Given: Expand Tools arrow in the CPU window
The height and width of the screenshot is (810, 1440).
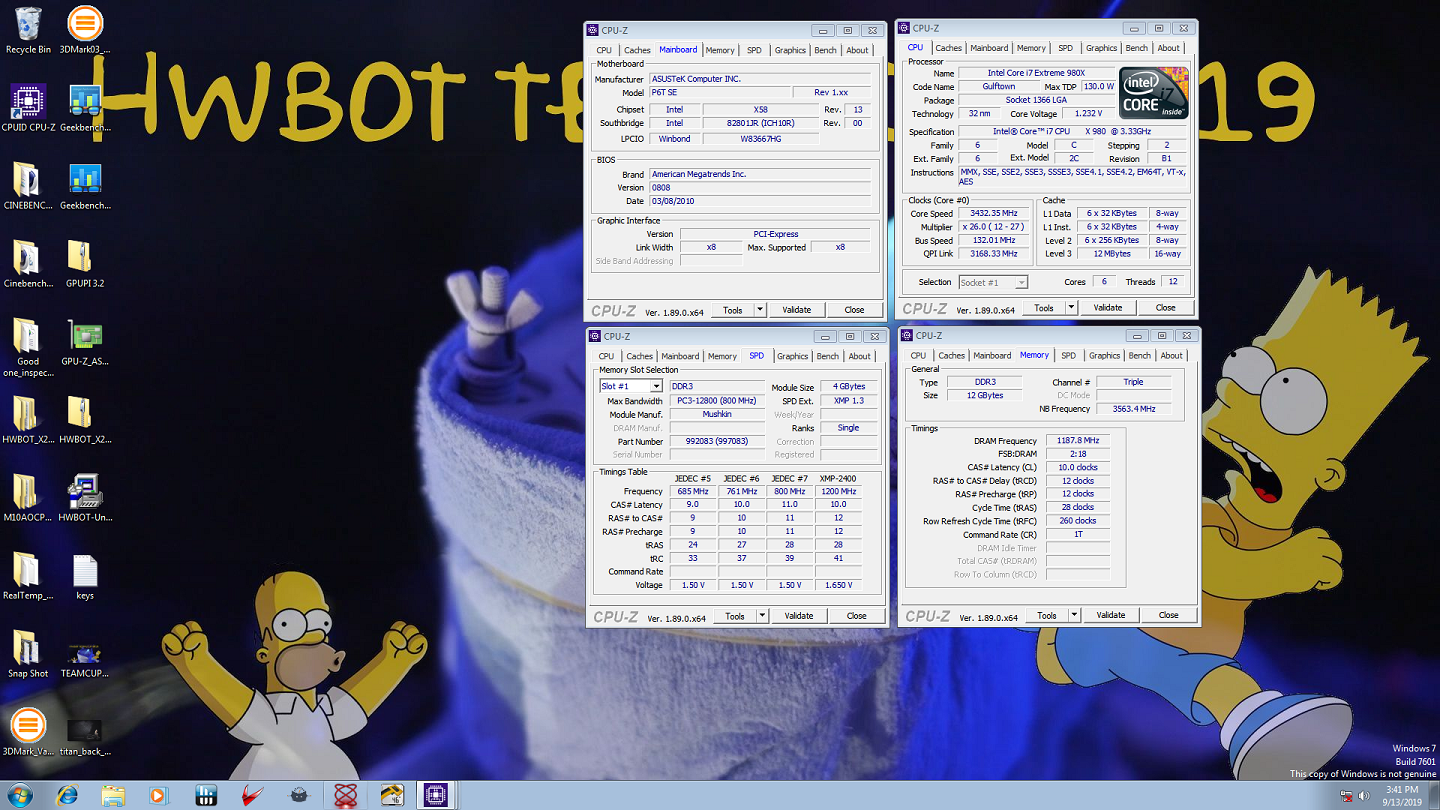Looking at the screenshot, I should 1071,308.
